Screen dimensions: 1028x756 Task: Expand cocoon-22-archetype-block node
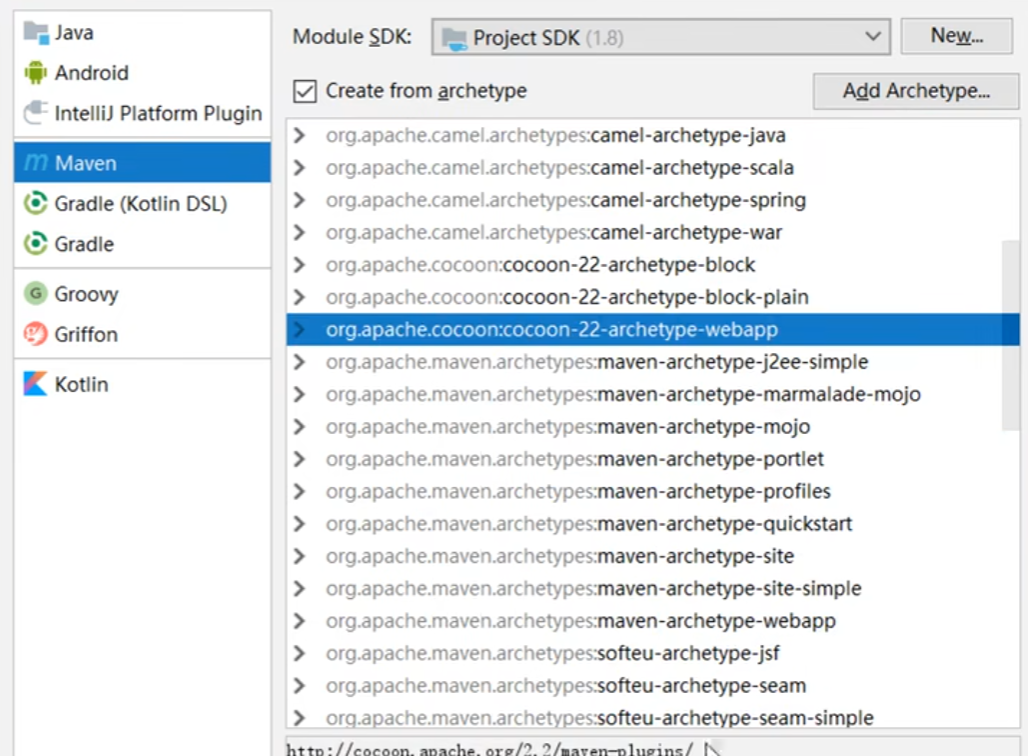pyautogui.click(x=300, y=265)
